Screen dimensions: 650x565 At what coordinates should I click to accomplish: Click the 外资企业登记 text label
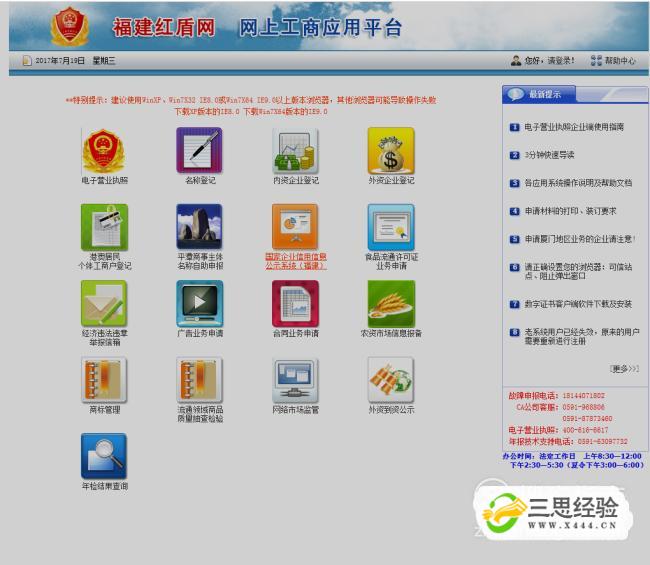[391, 180]
